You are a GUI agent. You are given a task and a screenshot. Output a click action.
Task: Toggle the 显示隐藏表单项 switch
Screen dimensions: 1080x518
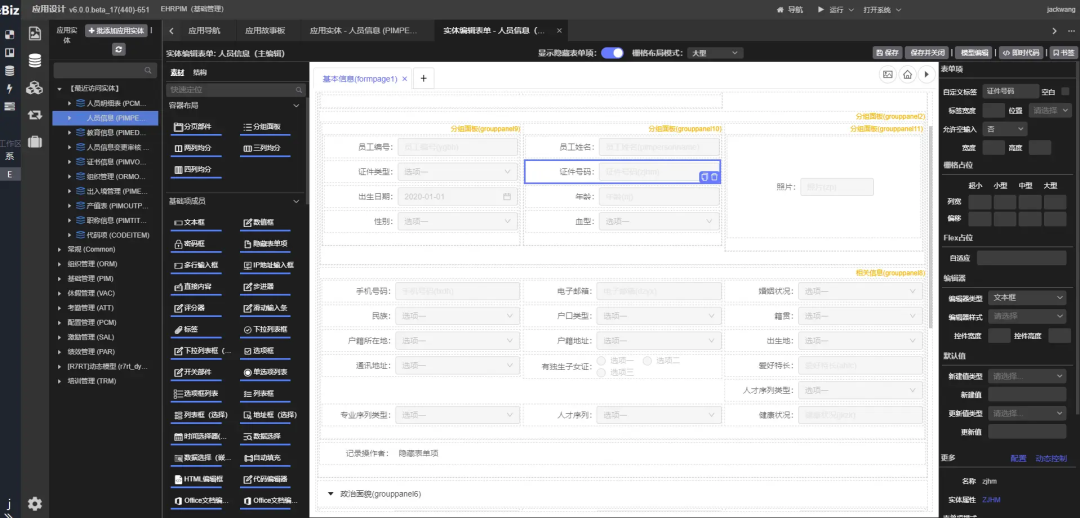pyautogui.click(x=612, y=52)
